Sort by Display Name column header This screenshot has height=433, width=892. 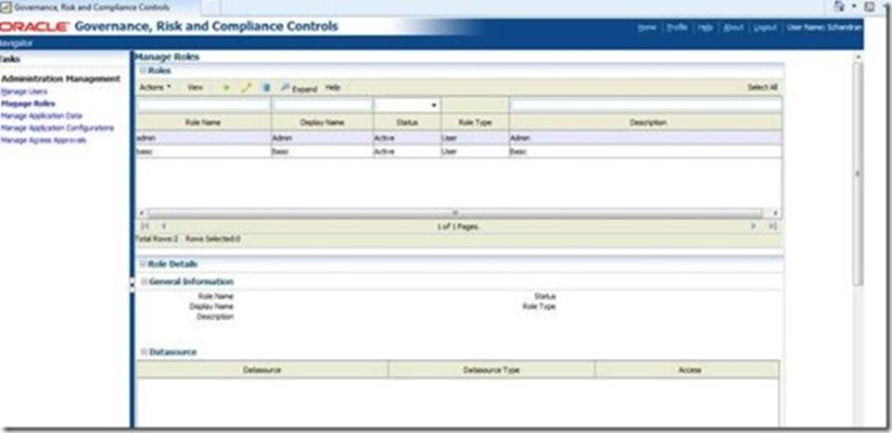[323, 122]
